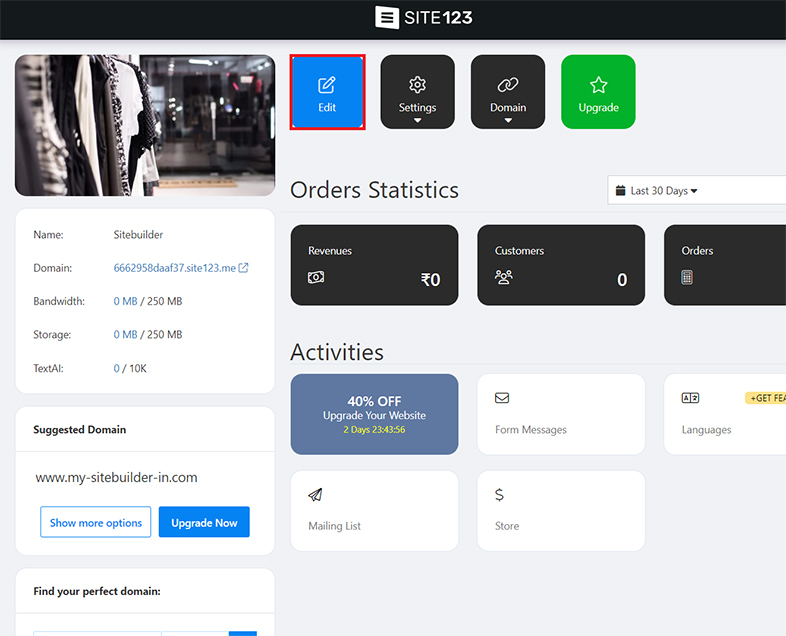This screenshot has height=636, width=786.
Task: Click the ₹0 revenue amount
Action: coord(431,280)
